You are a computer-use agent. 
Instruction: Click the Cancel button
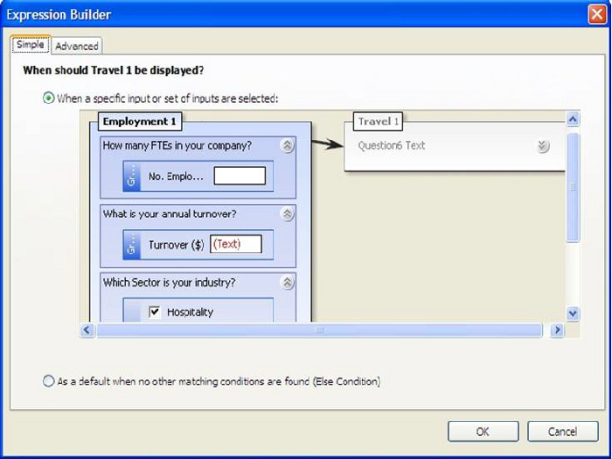coord(563,431)
